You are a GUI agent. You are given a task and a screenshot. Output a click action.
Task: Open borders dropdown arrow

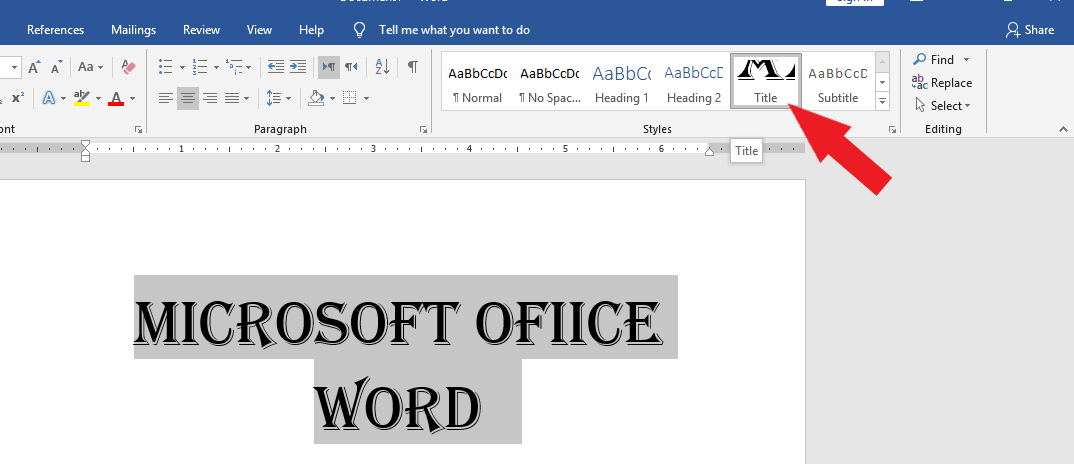(x=366, y=99)
